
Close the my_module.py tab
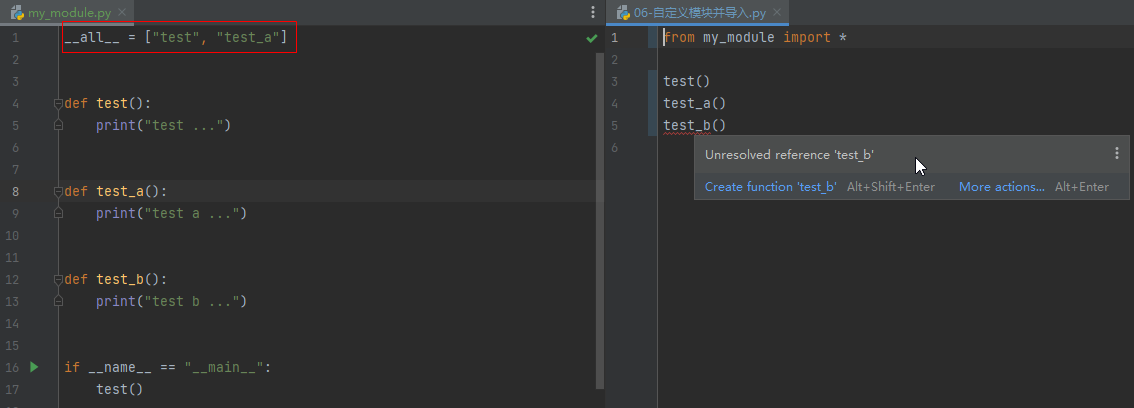pos(121,14)
